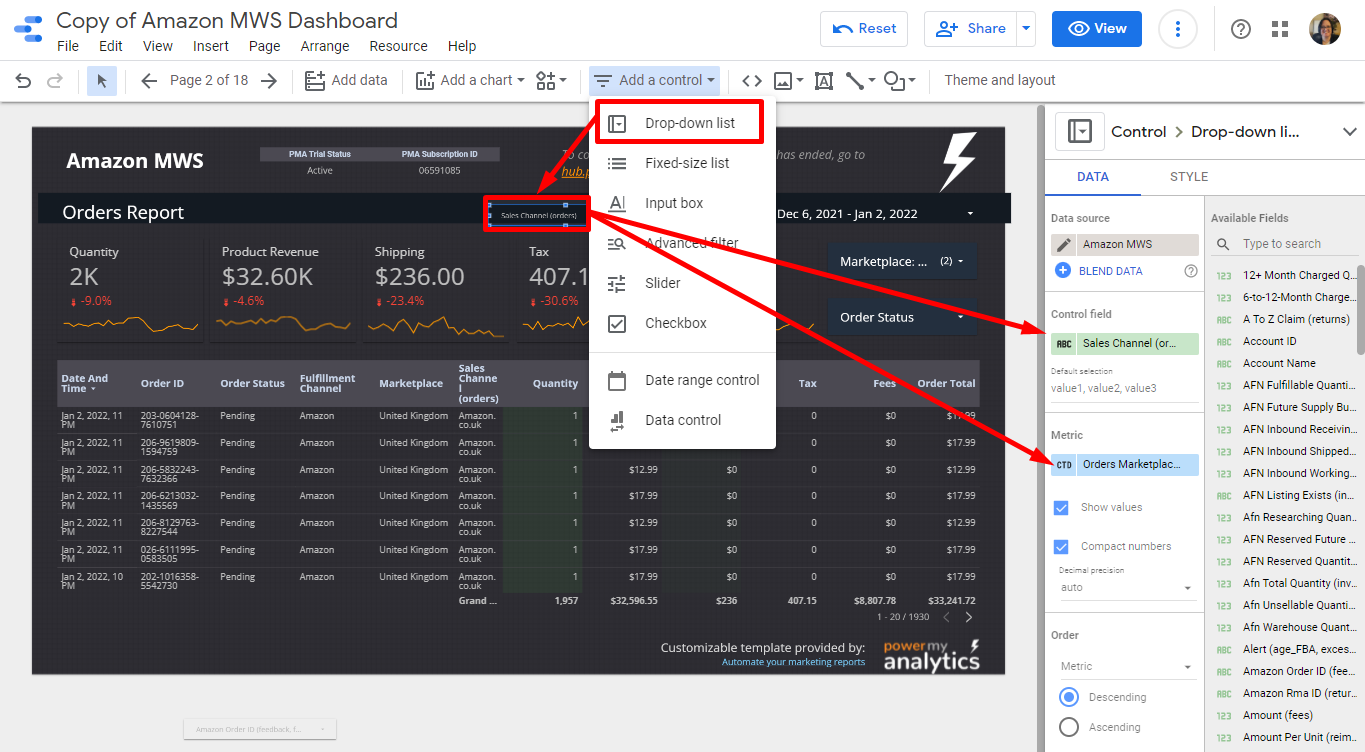Select Slider from the control menu
Image resolution: width=1365 pixels, height=752 pixels.
pyautogui.click(x=662, y=283)
